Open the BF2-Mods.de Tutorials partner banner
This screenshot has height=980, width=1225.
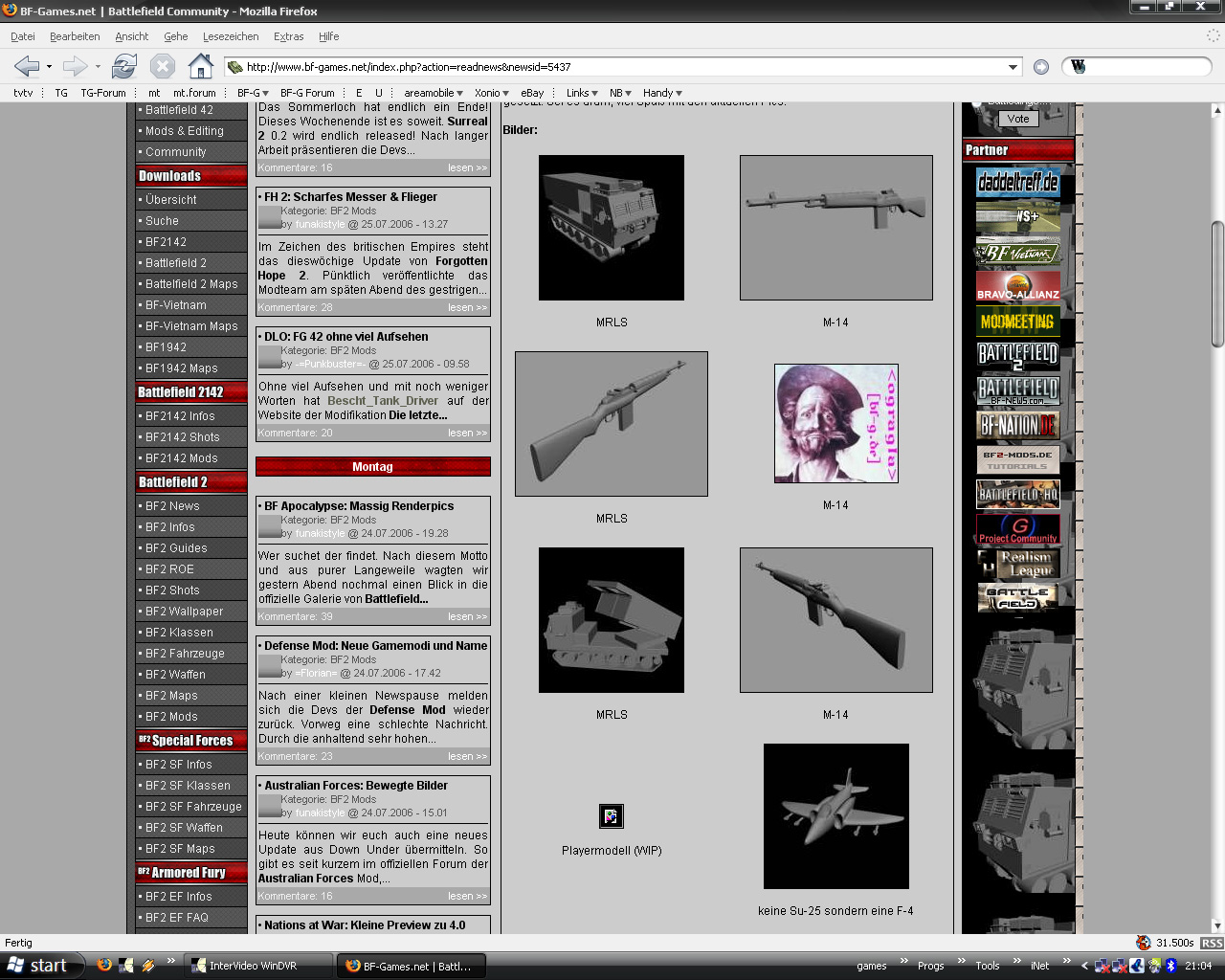point(1017,459)
